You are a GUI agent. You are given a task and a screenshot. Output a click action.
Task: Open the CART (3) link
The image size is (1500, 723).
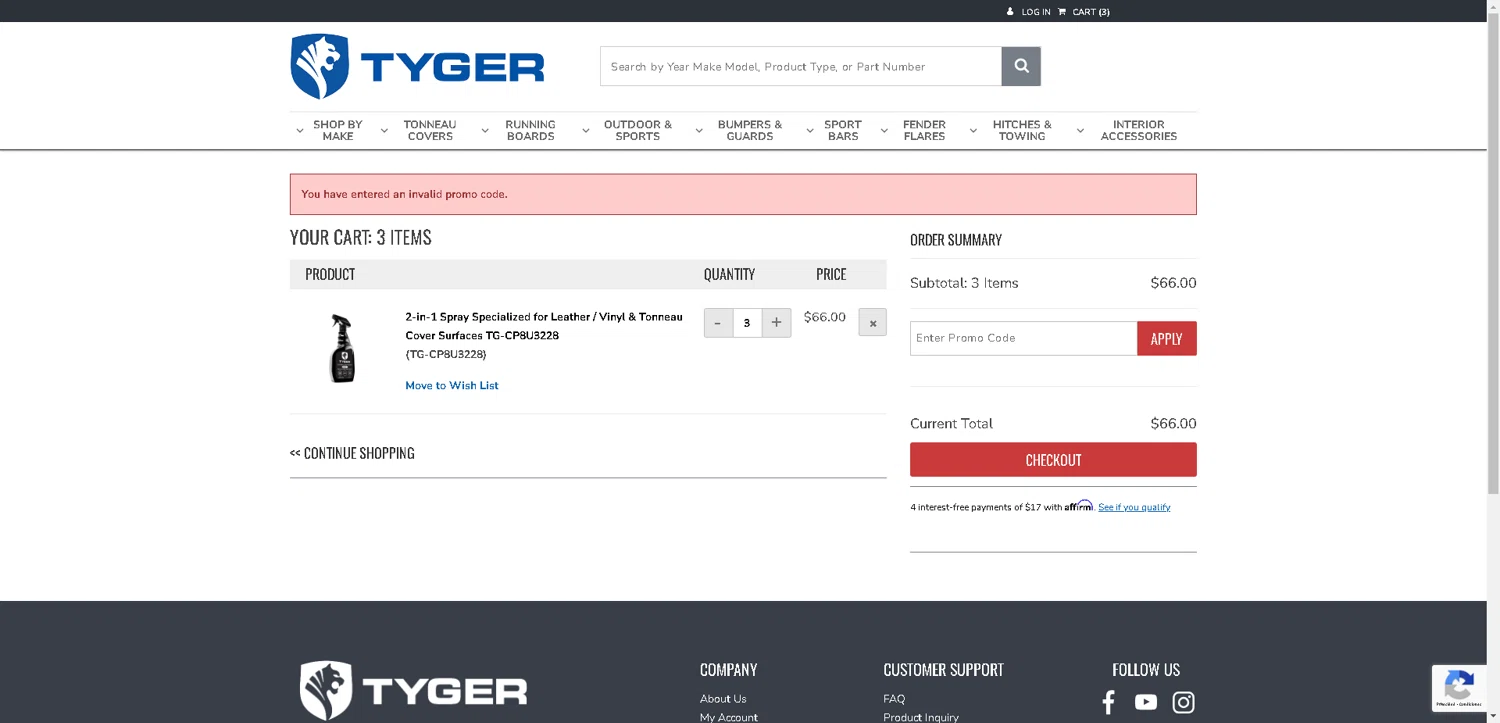pos(1091,12)
